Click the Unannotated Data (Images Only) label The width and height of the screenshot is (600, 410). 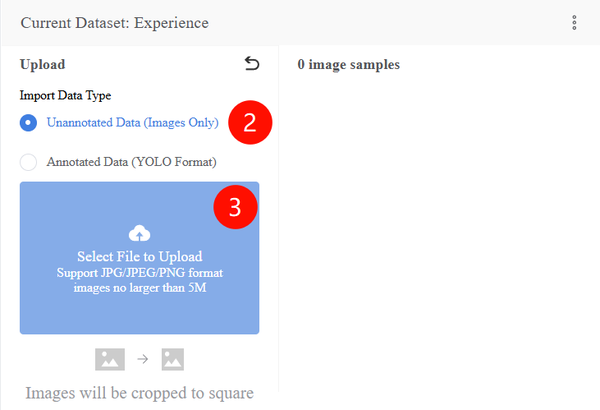tap(132, 123)
